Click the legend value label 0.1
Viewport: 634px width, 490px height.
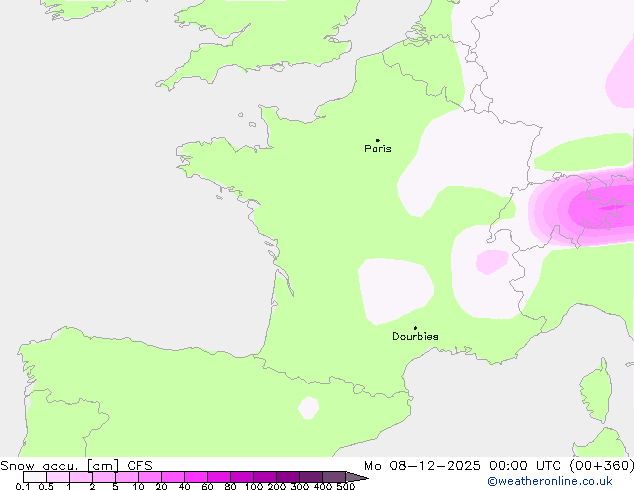click(x=23, y=486)
